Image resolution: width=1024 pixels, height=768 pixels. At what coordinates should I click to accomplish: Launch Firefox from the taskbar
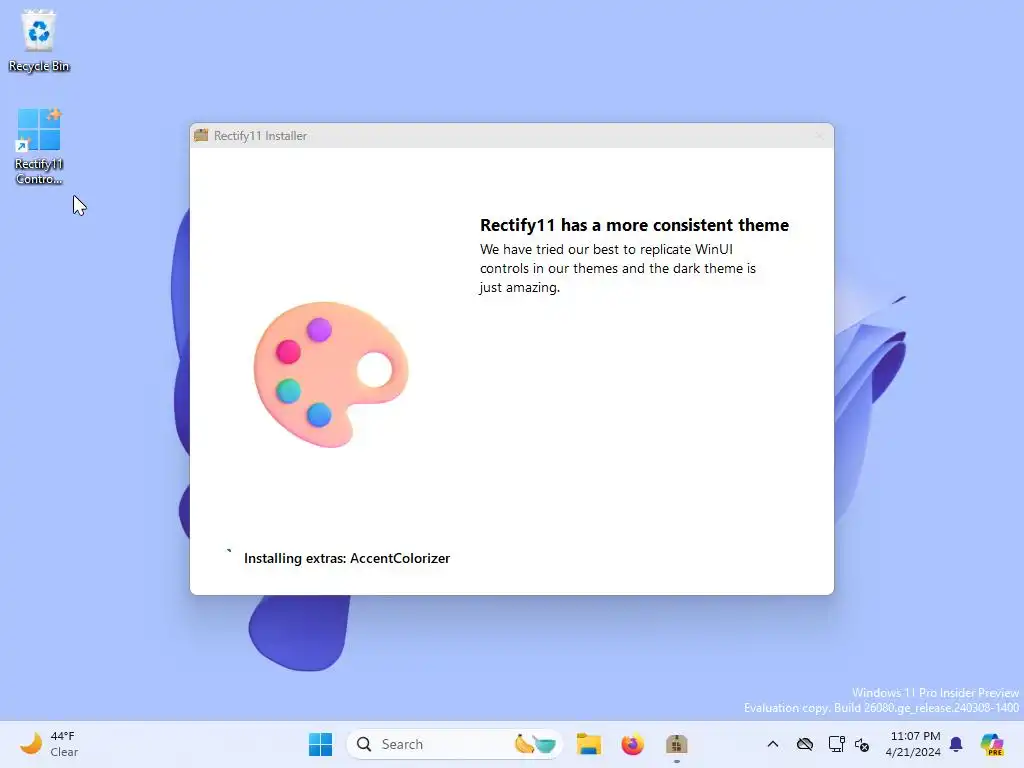point(632,744)
